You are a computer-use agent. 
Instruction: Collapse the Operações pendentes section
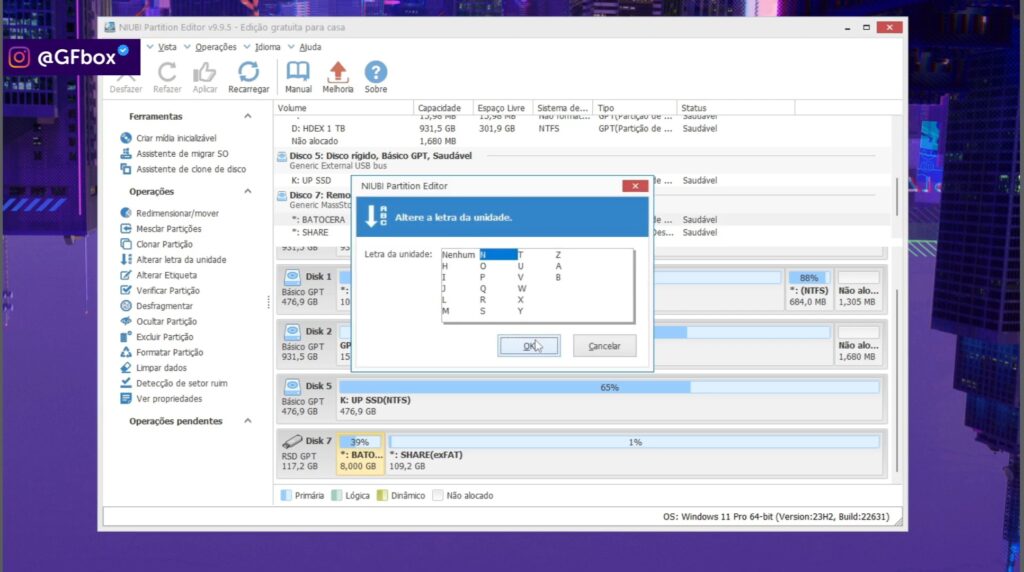click(x=248, y=421)
